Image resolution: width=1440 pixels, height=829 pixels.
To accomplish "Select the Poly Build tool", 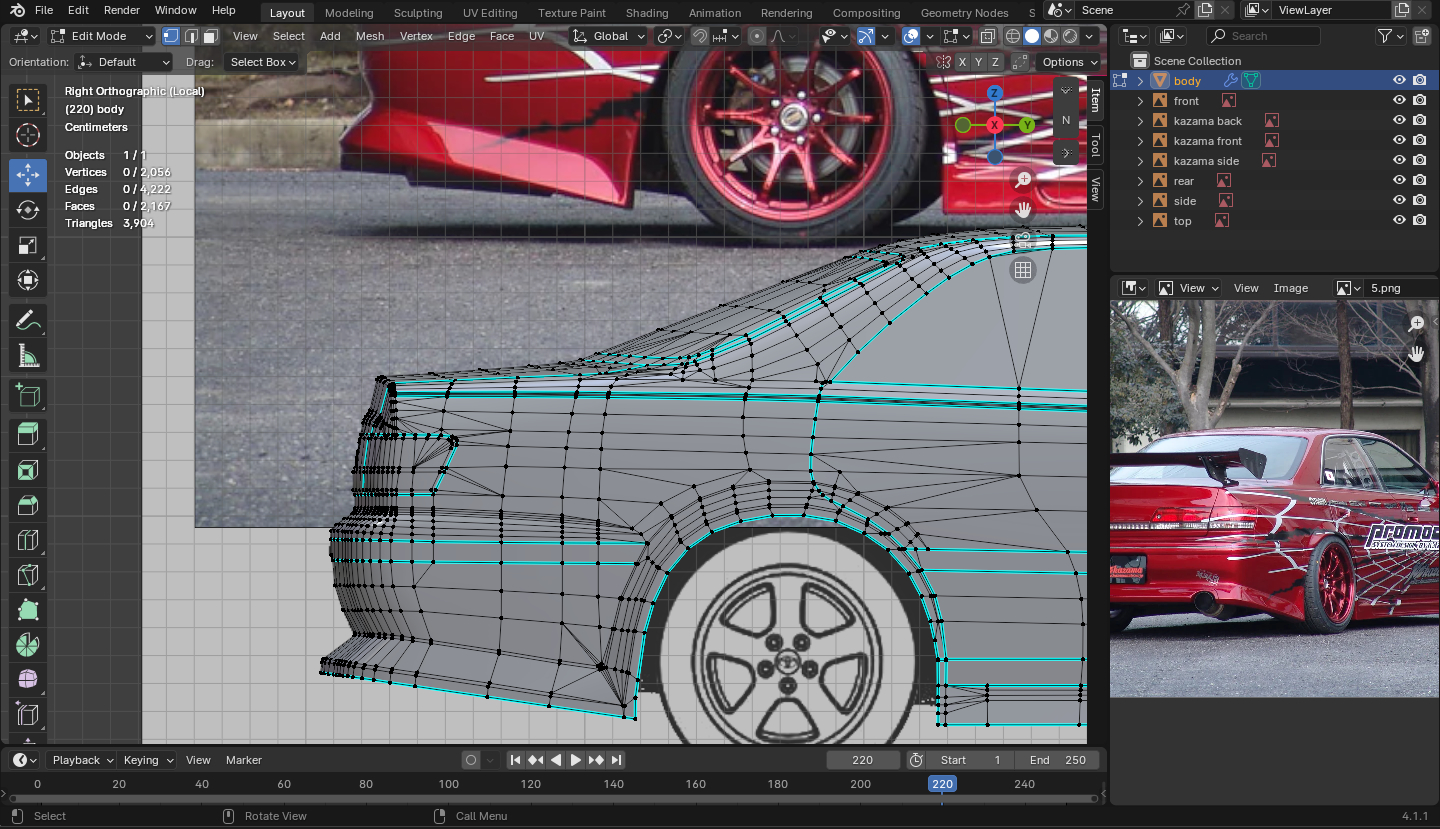I will [x=28, y=612].
